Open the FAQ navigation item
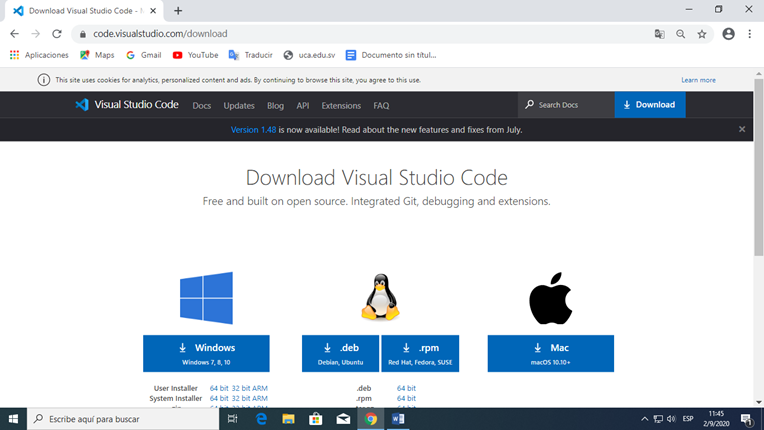Image resolution: width=764 pixels, height=430 pixels. tap(381, 106)
